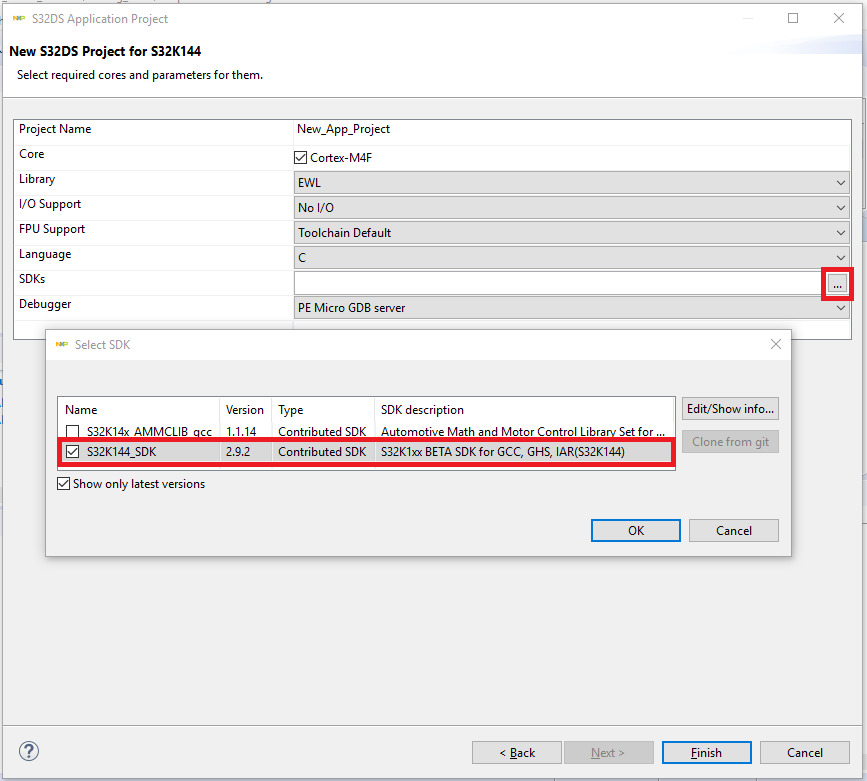This screenshot has width=867, height=781.
Task: Click the Next > wizard button
Action: tap(608, 753)
